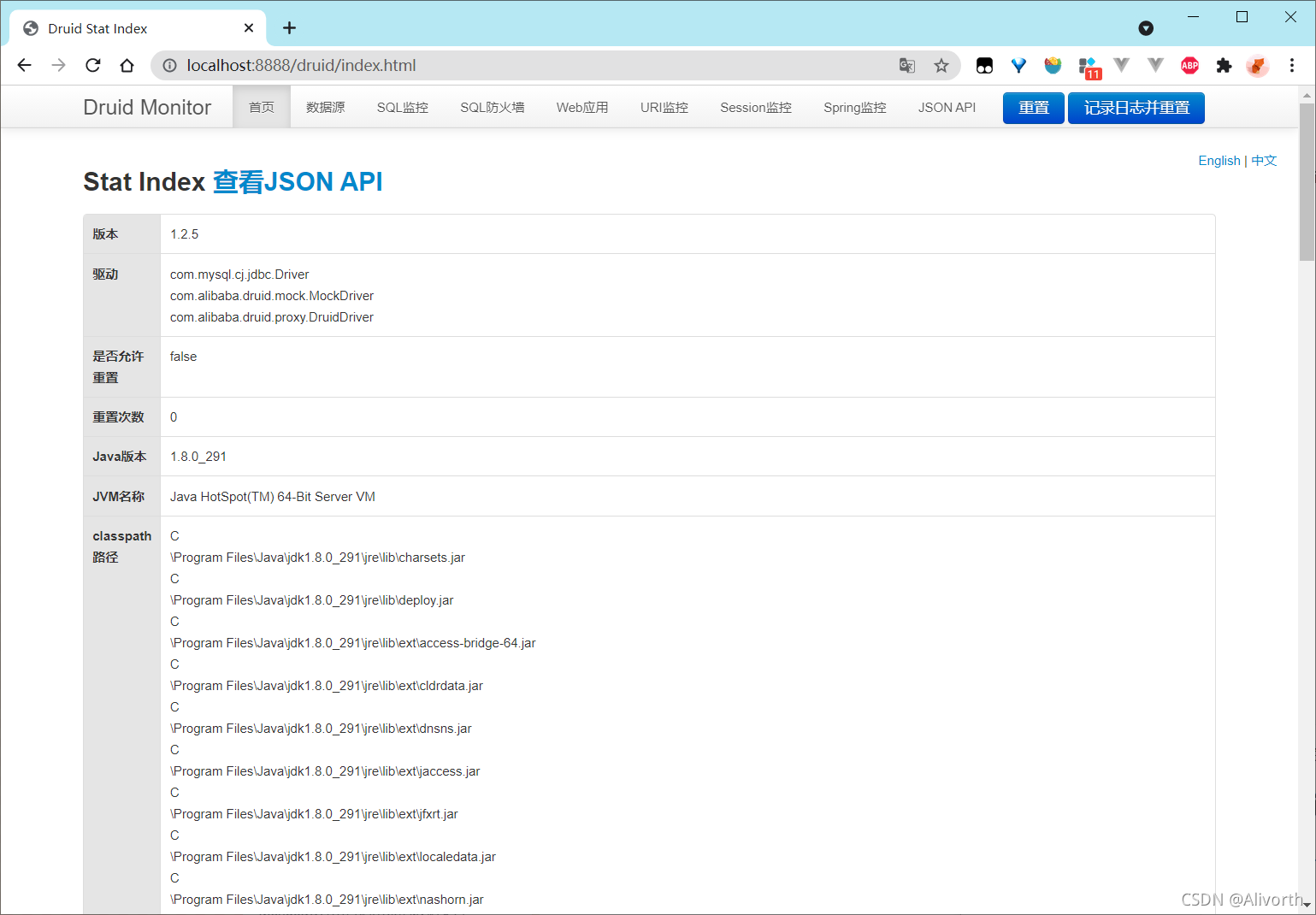Select the dnsns.jar classpath line
1316x915 pixels.
321,728
